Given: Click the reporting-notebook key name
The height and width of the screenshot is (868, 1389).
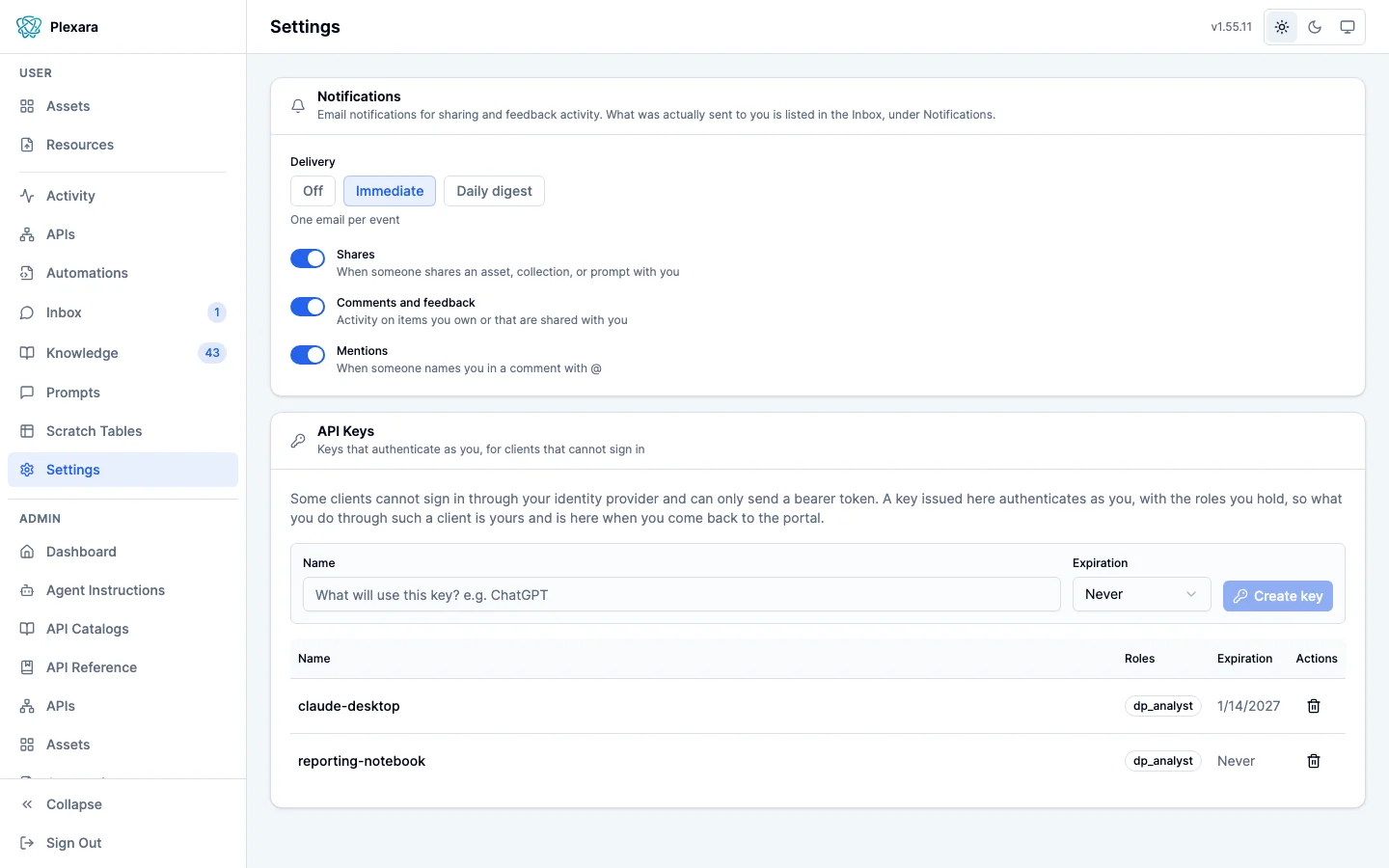Looking at the screenshot, I should [362, 761].
